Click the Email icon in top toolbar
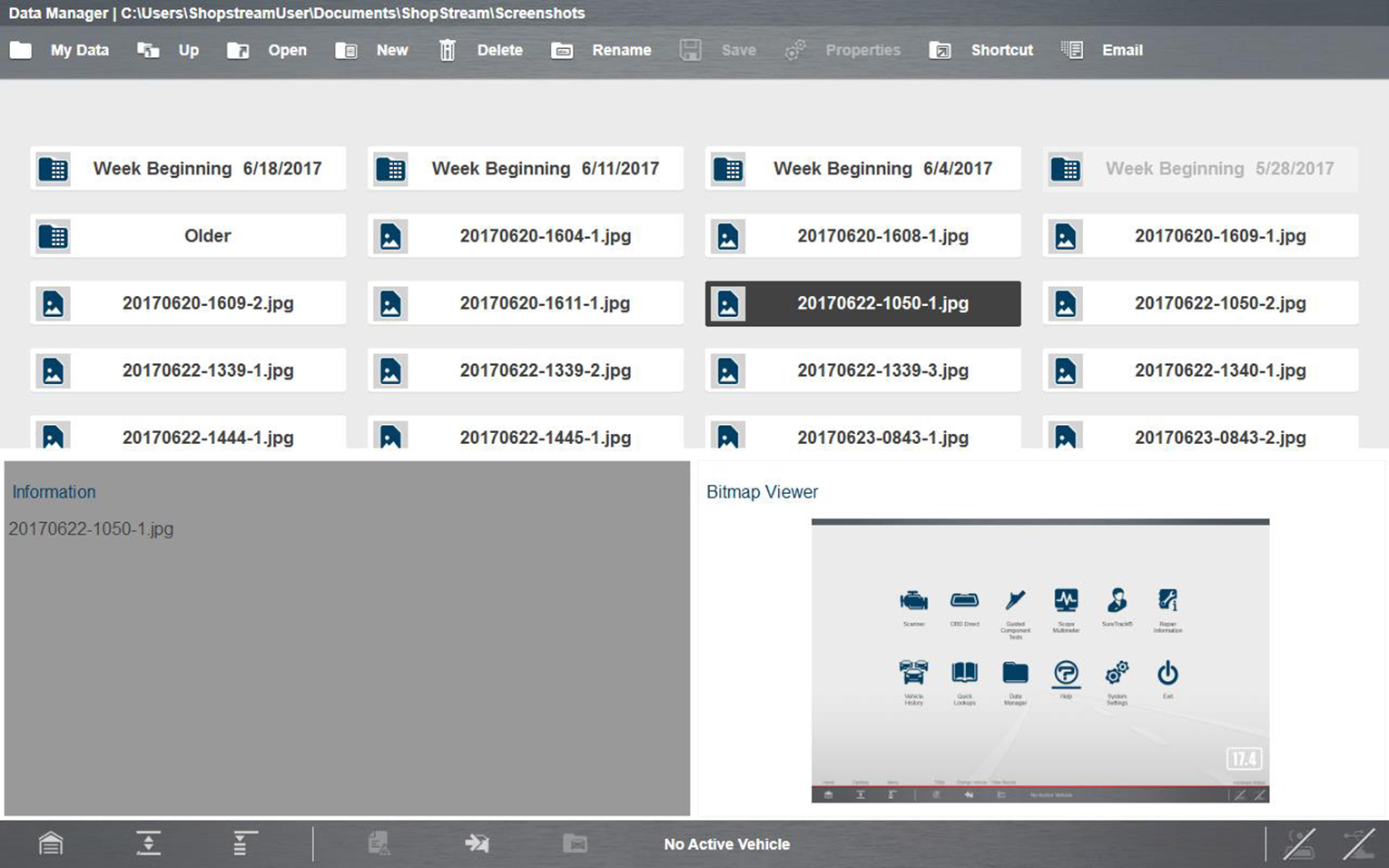The width and height of the screenshot is (1389, 868). pyautogui.click(x=1072, y=50)
